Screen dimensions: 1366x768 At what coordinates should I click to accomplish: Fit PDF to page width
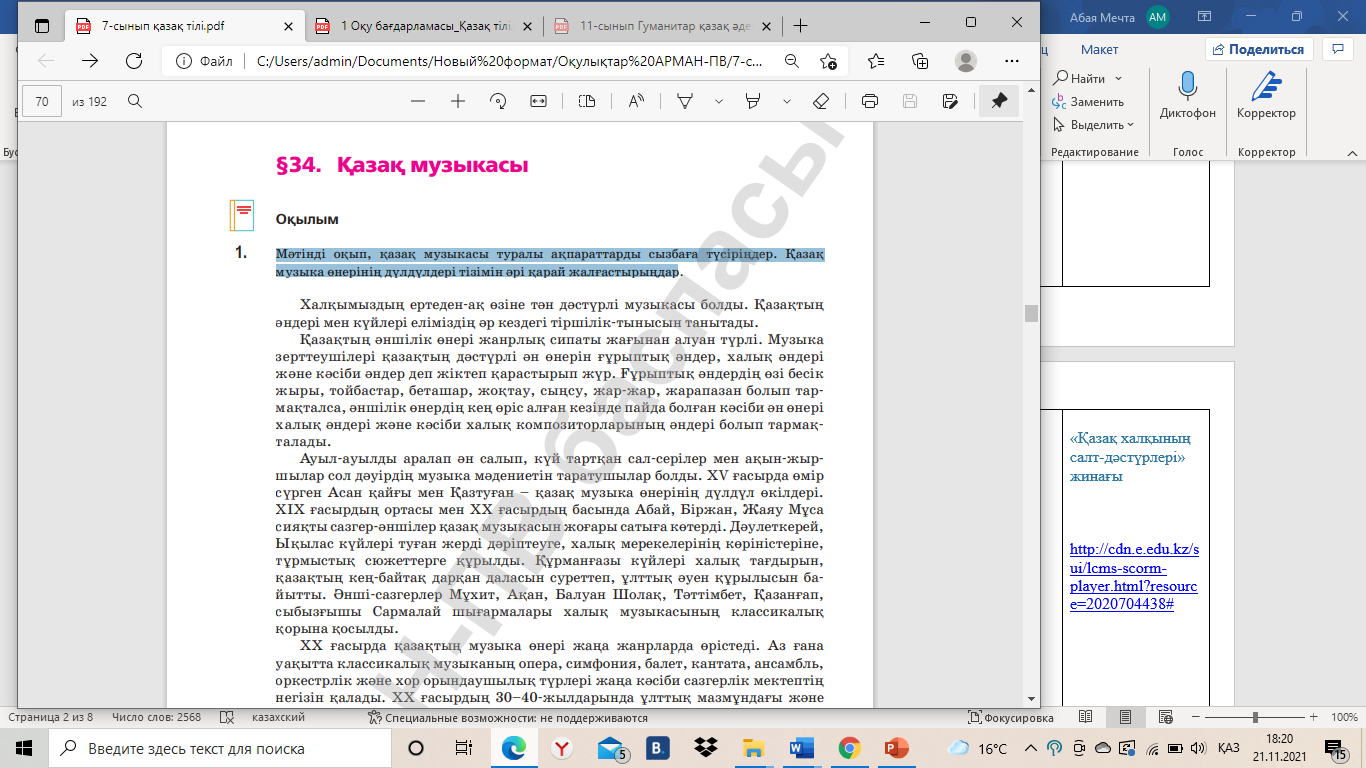538,101
